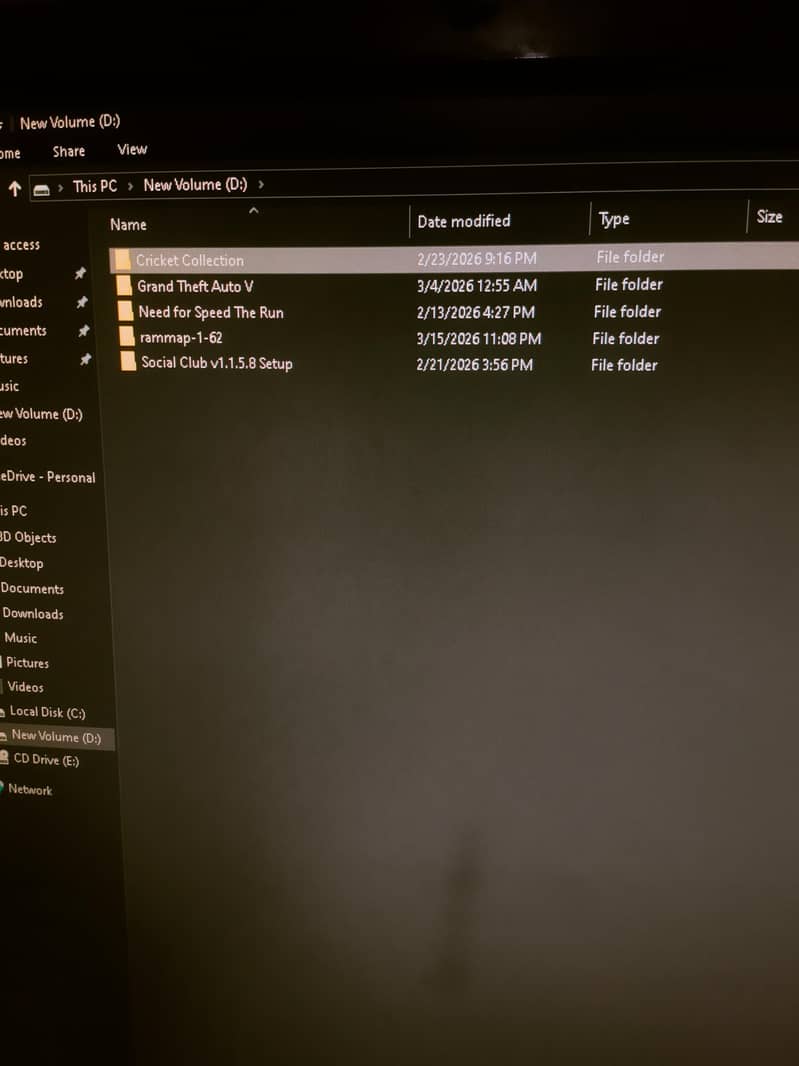Click the drive icon in address bar

(x=42, y=188)
